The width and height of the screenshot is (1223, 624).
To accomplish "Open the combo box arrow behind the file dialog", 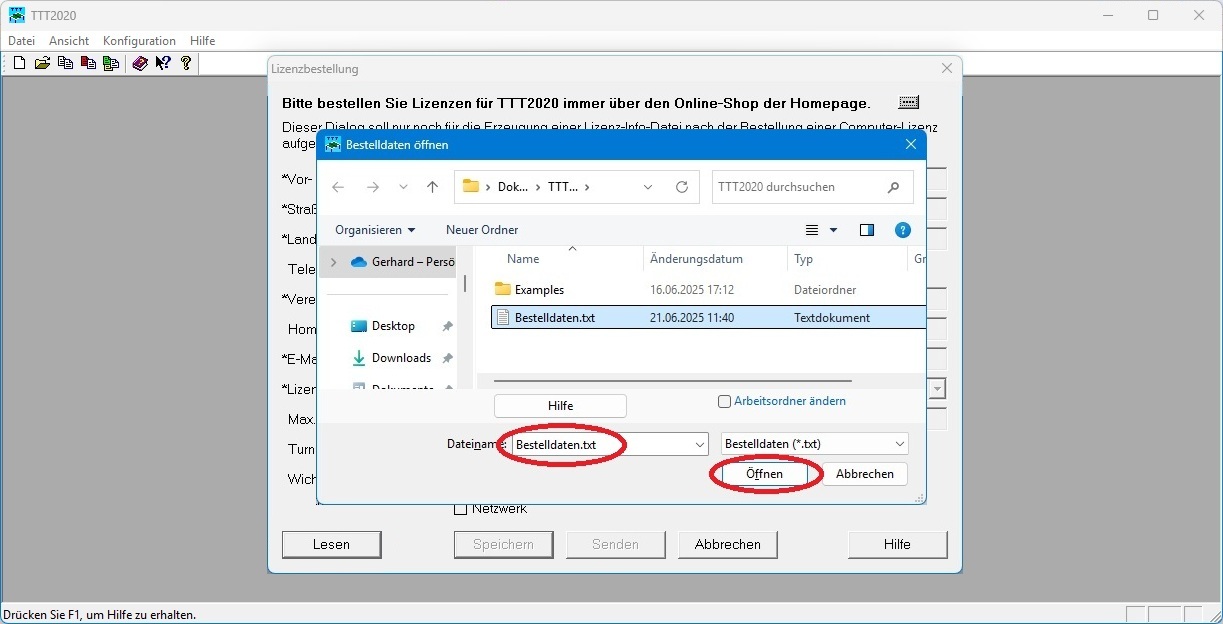I will (938, 389).
